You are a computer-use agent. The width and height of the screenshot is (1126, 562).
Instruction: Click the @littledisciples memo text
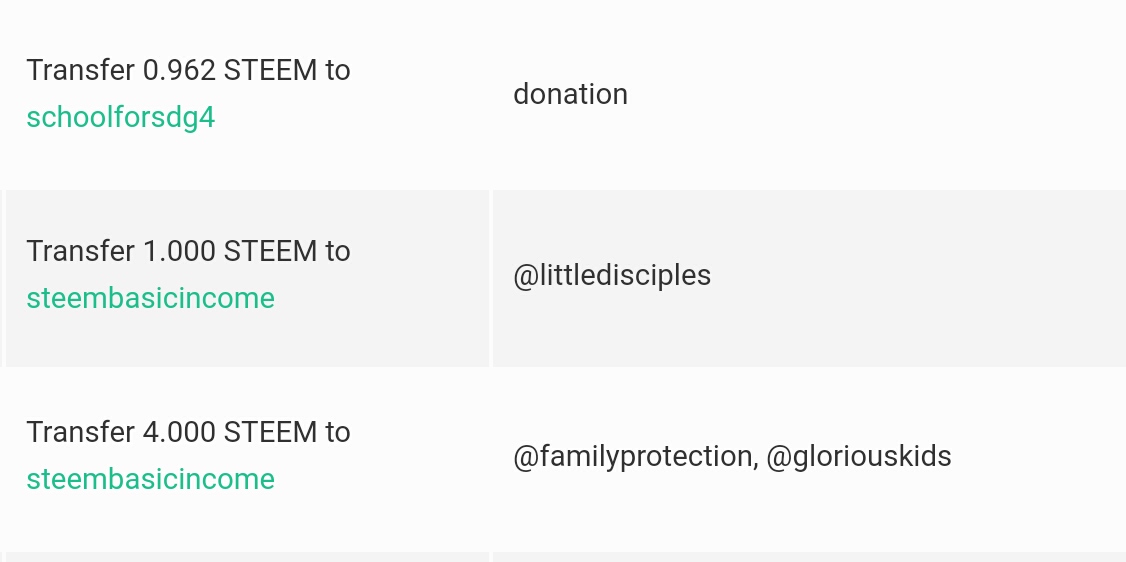tap(611, 275)
